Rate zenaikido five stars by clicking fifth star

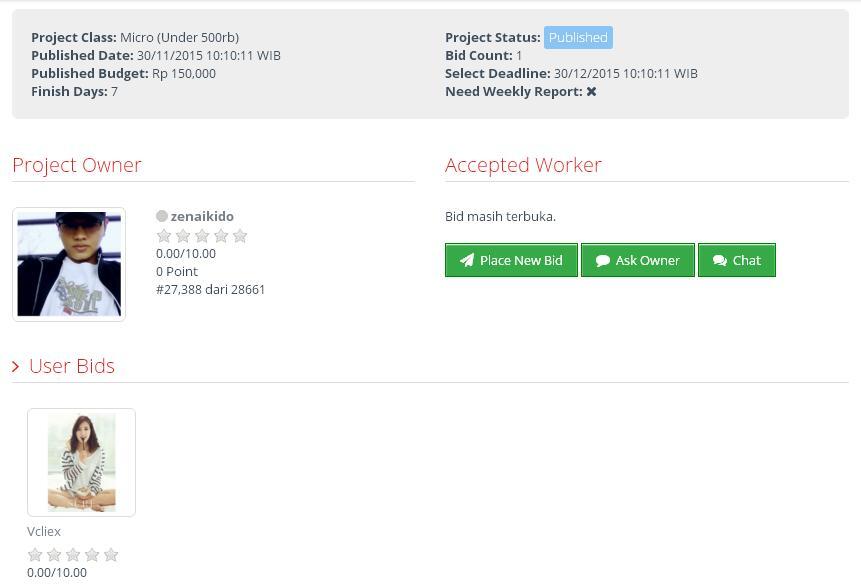(x=240, y=235)
